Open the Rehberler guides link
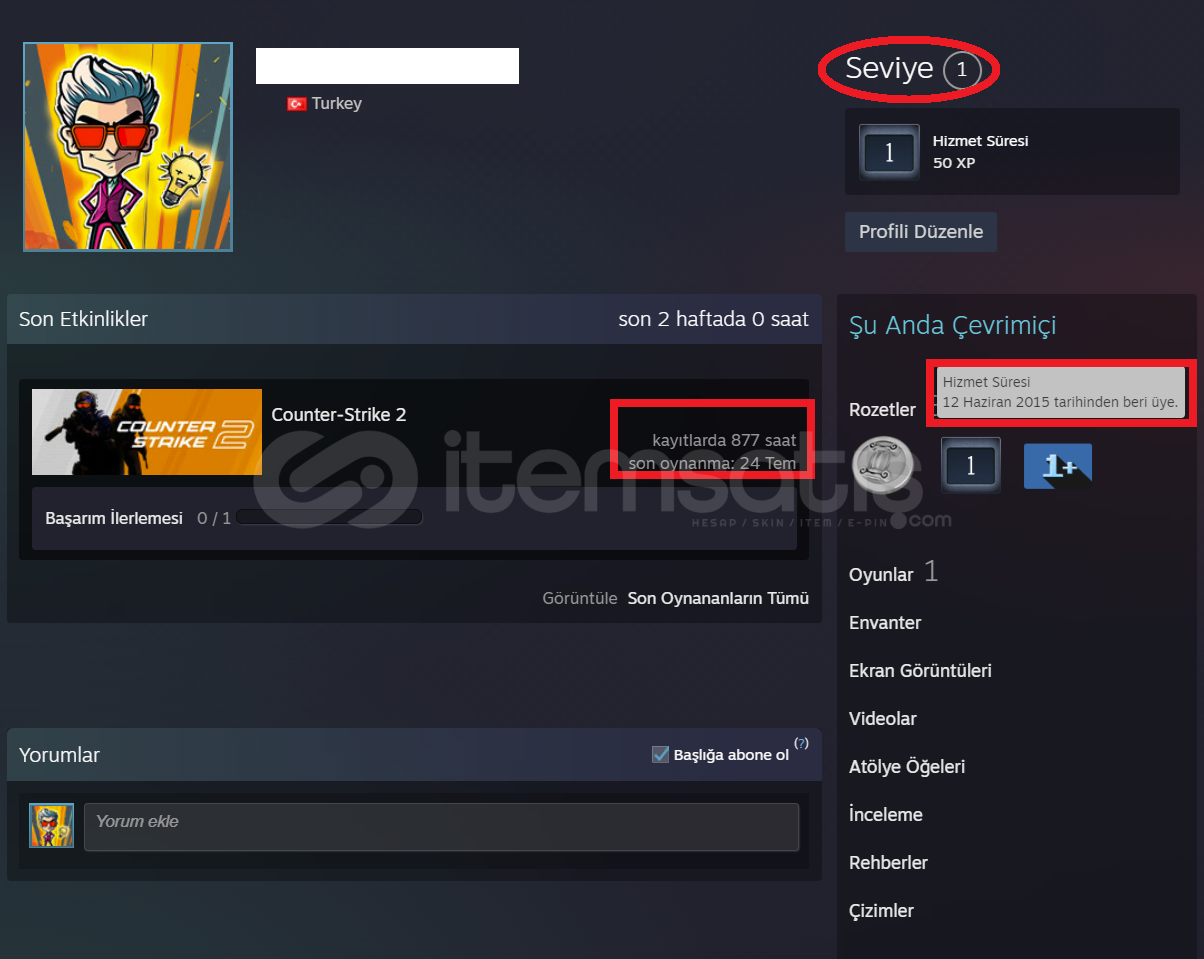The image size is (1204, 959). pyautogui.click(x=889, y=863)
